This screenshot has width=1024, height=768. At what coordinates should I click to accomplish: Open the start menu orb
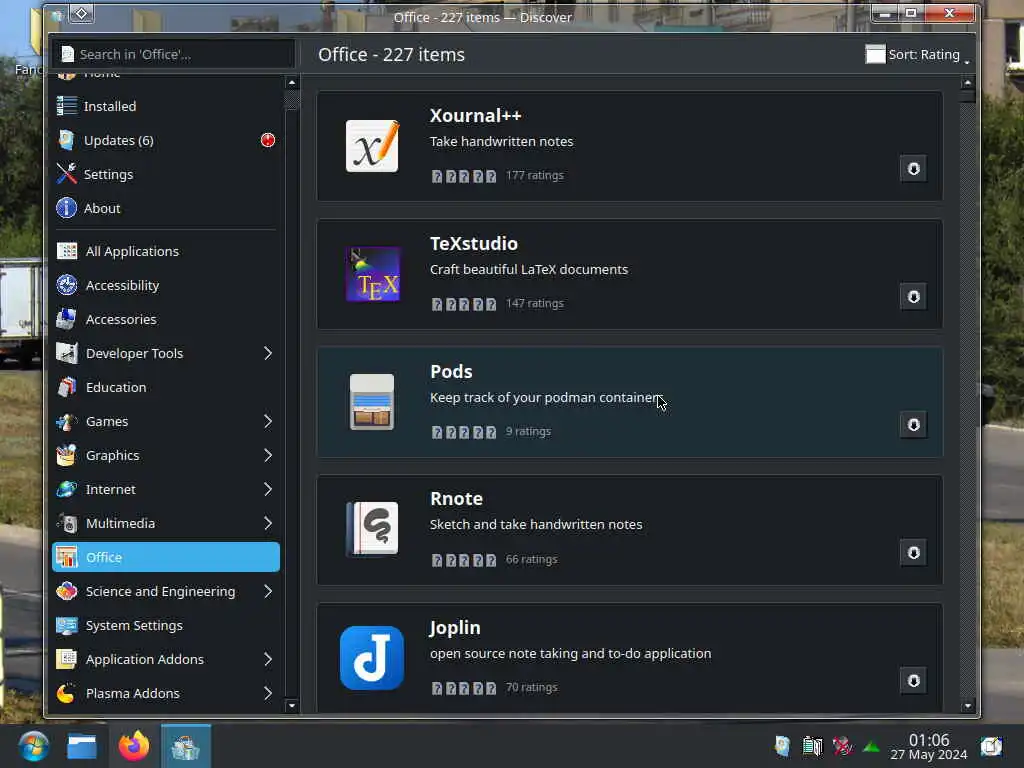click(x=33, y=746)
